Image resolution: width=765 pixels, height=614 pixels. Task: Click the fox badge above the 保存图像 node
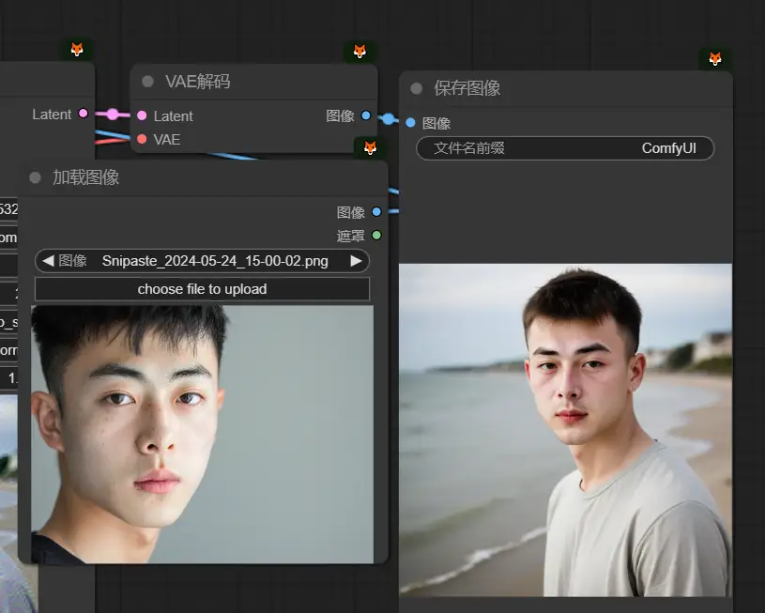click(x=715, y=59)
